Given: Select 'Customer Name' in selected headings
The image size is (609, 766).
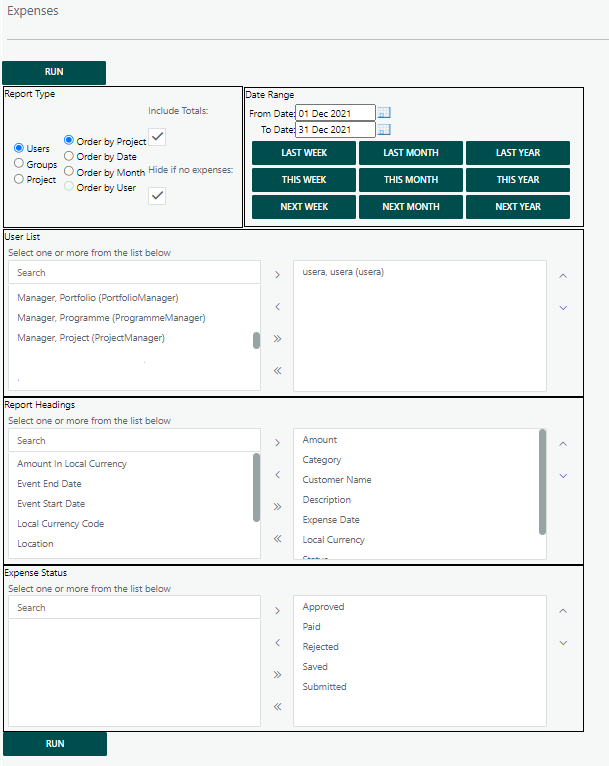Looking at the screenshot, I should (x=336, y=480).
